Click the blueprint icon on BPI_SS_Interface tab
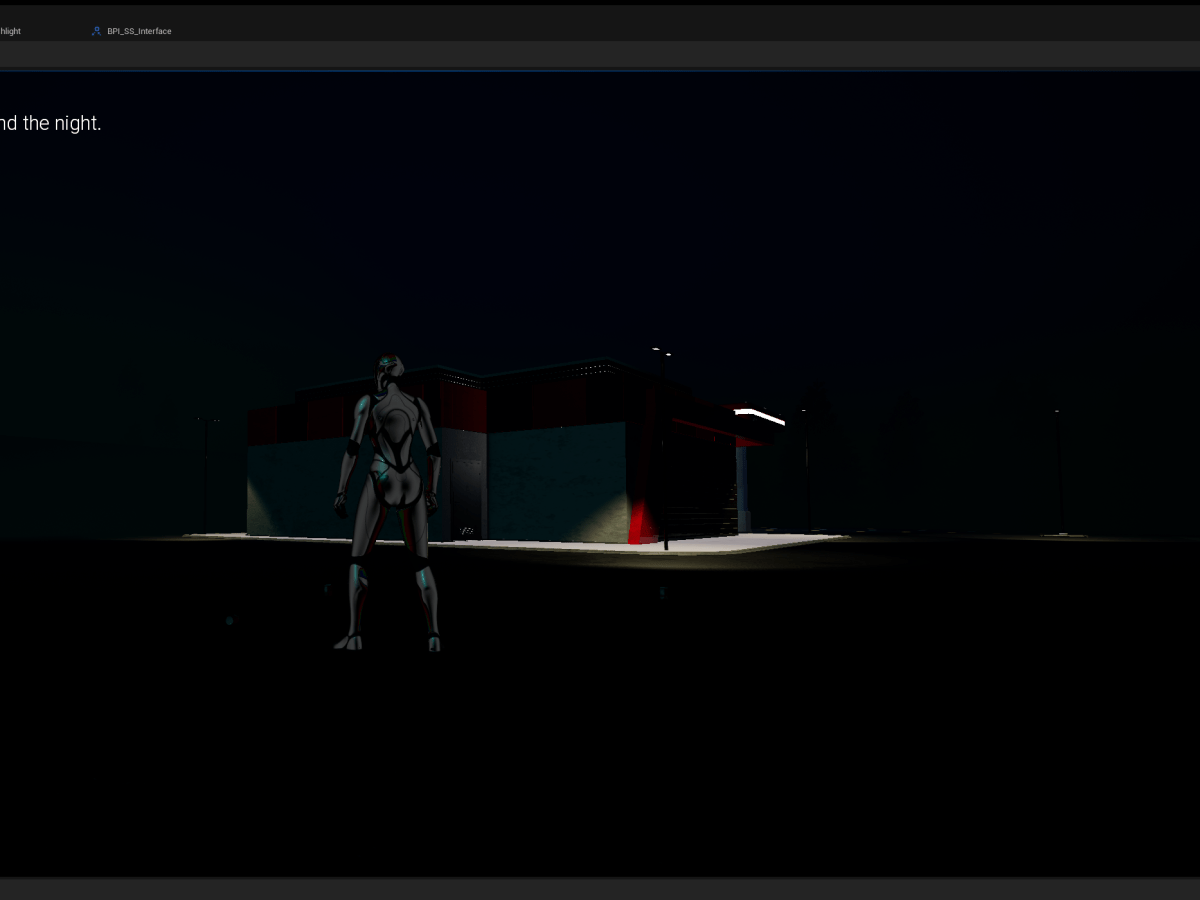The image size is (1200, 900). pyautogui.click(x=96, y=31)
